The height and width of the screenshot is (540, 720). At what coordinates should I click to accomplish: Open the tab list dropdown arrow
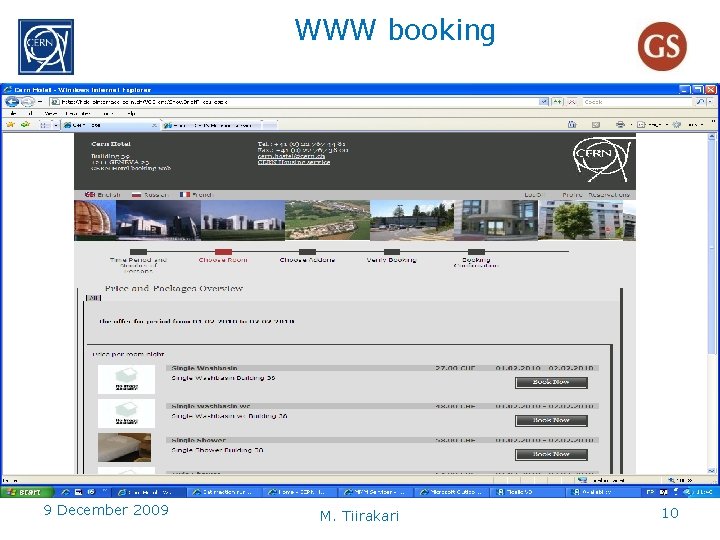pos(56,124)
